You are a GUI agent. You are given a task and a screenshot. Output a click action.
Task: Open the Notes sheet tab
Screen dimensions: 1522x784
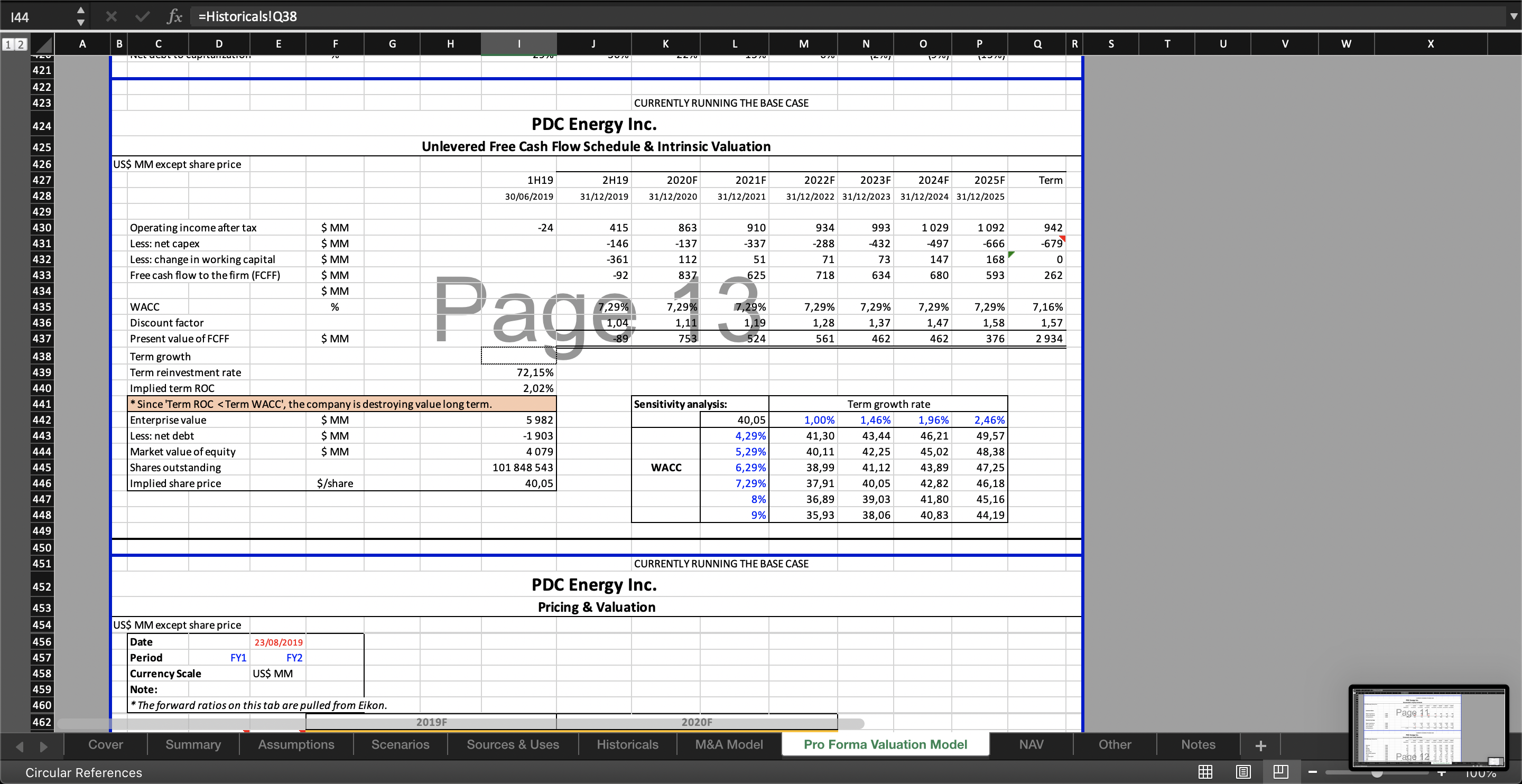1198,744
